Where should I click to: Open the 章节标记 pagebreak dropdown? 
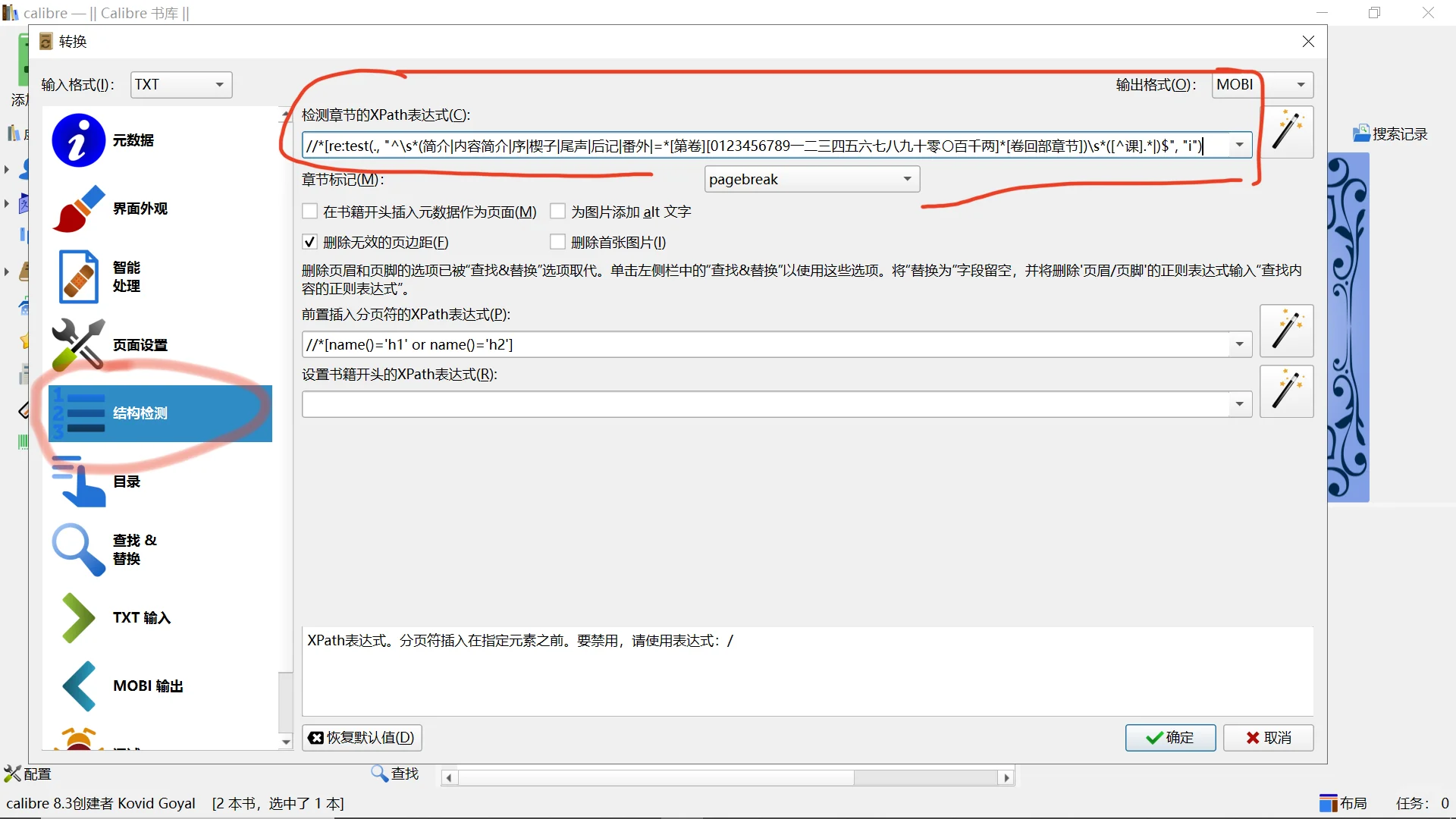811,180
